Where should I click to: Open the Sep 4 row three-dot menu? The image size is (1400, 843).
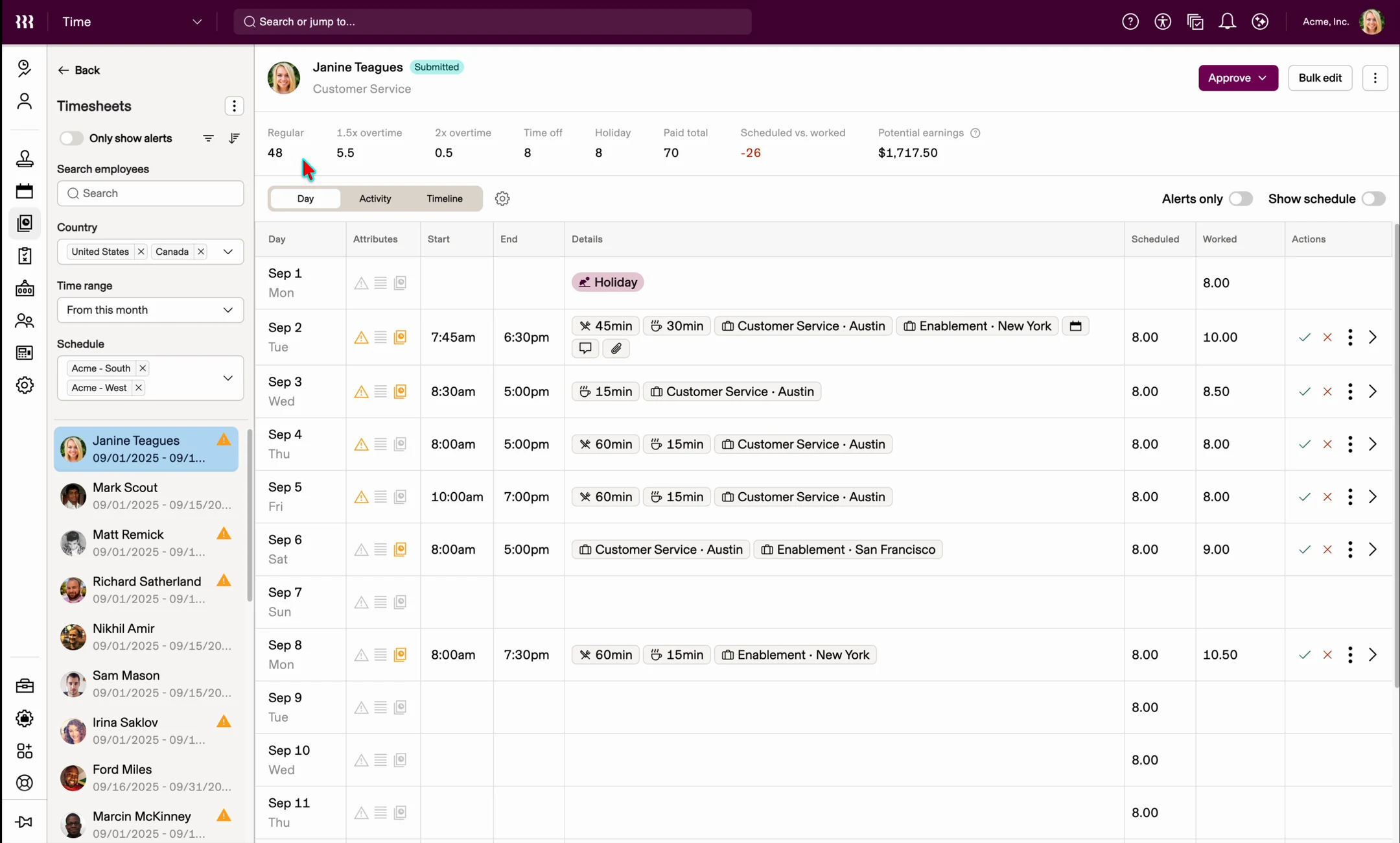1350,444
